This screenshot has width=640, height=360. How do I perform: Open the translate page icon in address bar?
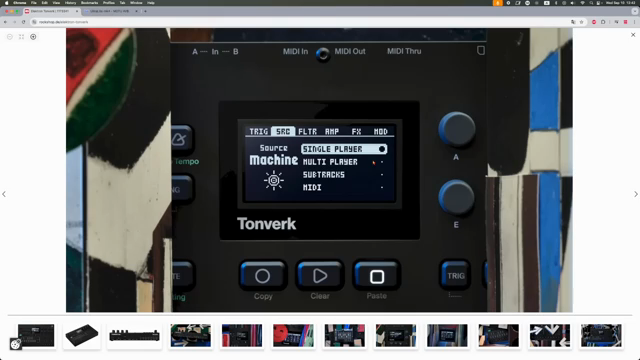[573, 22]
